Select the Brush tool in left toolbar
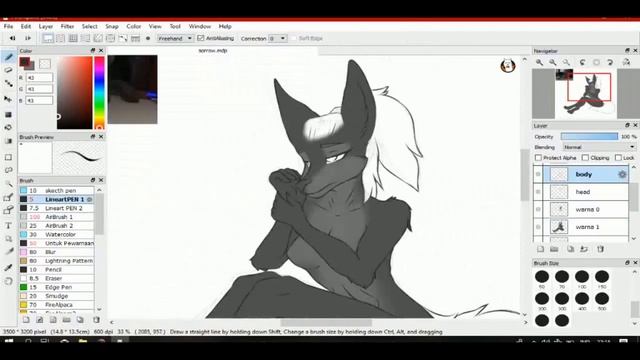 (x=9, y=57)
